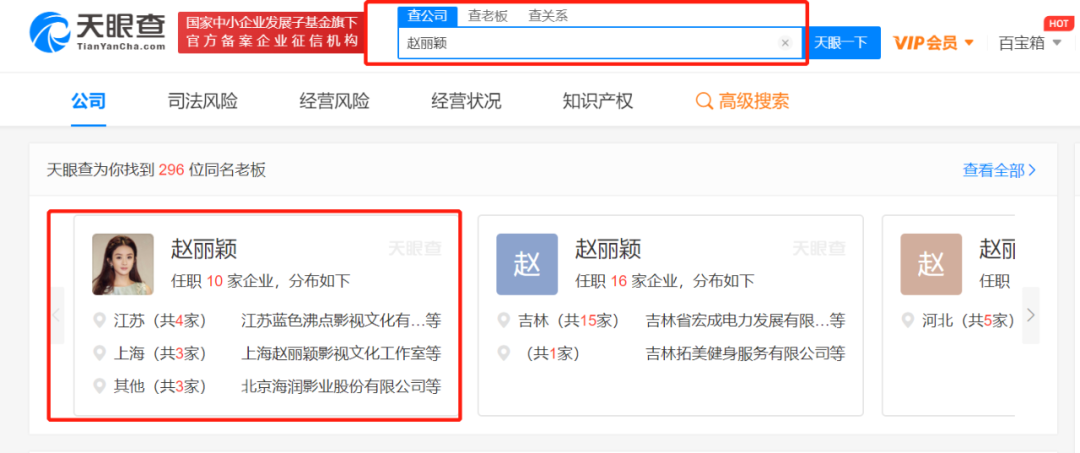Click 吉林拓美健身服务有限公司等 company
This screenshot has width=1080, height=453.
[x=745, y=354]
